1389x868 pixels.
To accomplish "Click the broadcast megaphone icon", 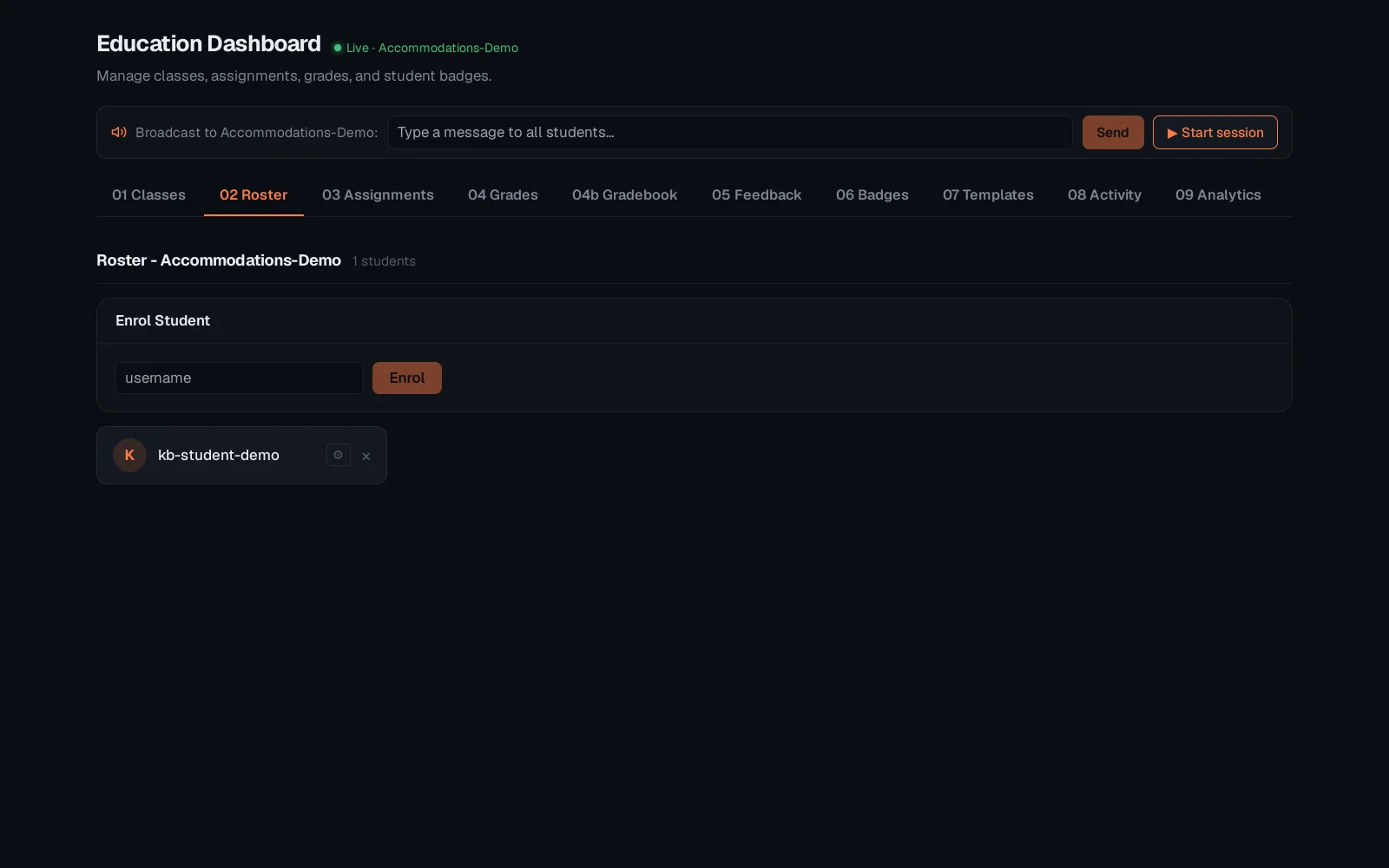I will coord(119,132).
